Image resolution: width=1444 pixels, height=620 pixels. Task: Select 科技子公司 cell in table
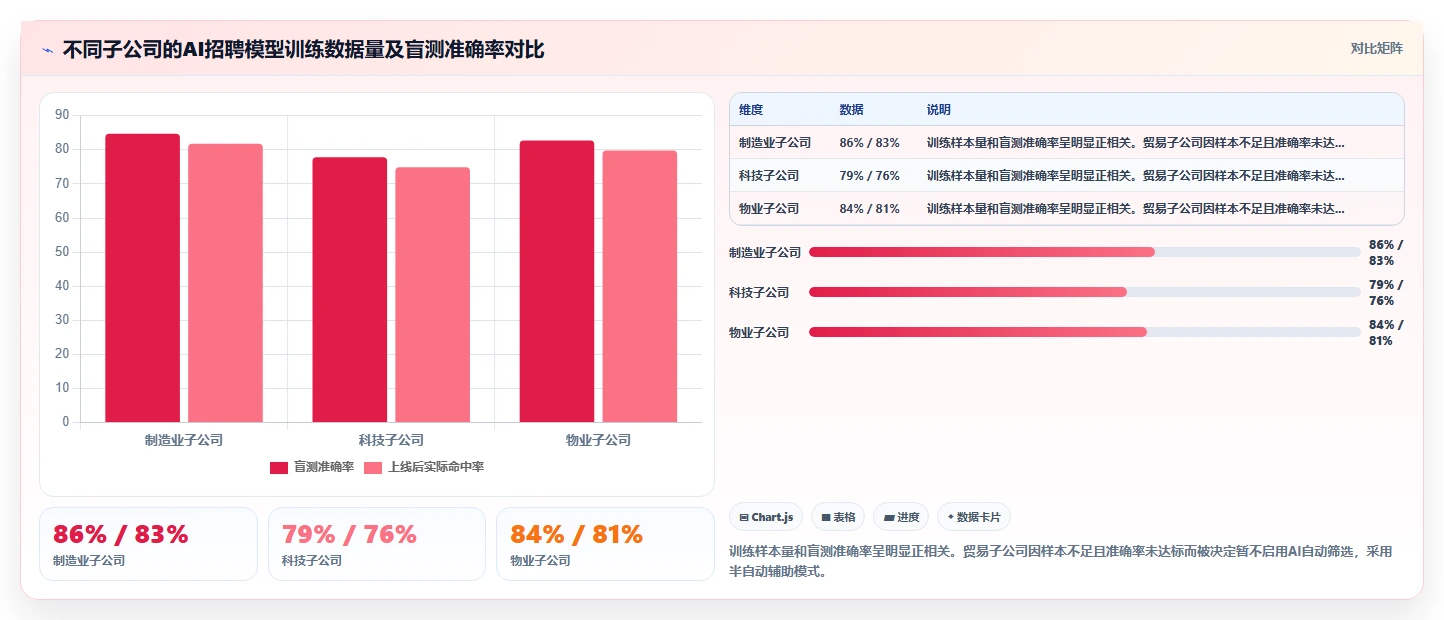(769, 175)
